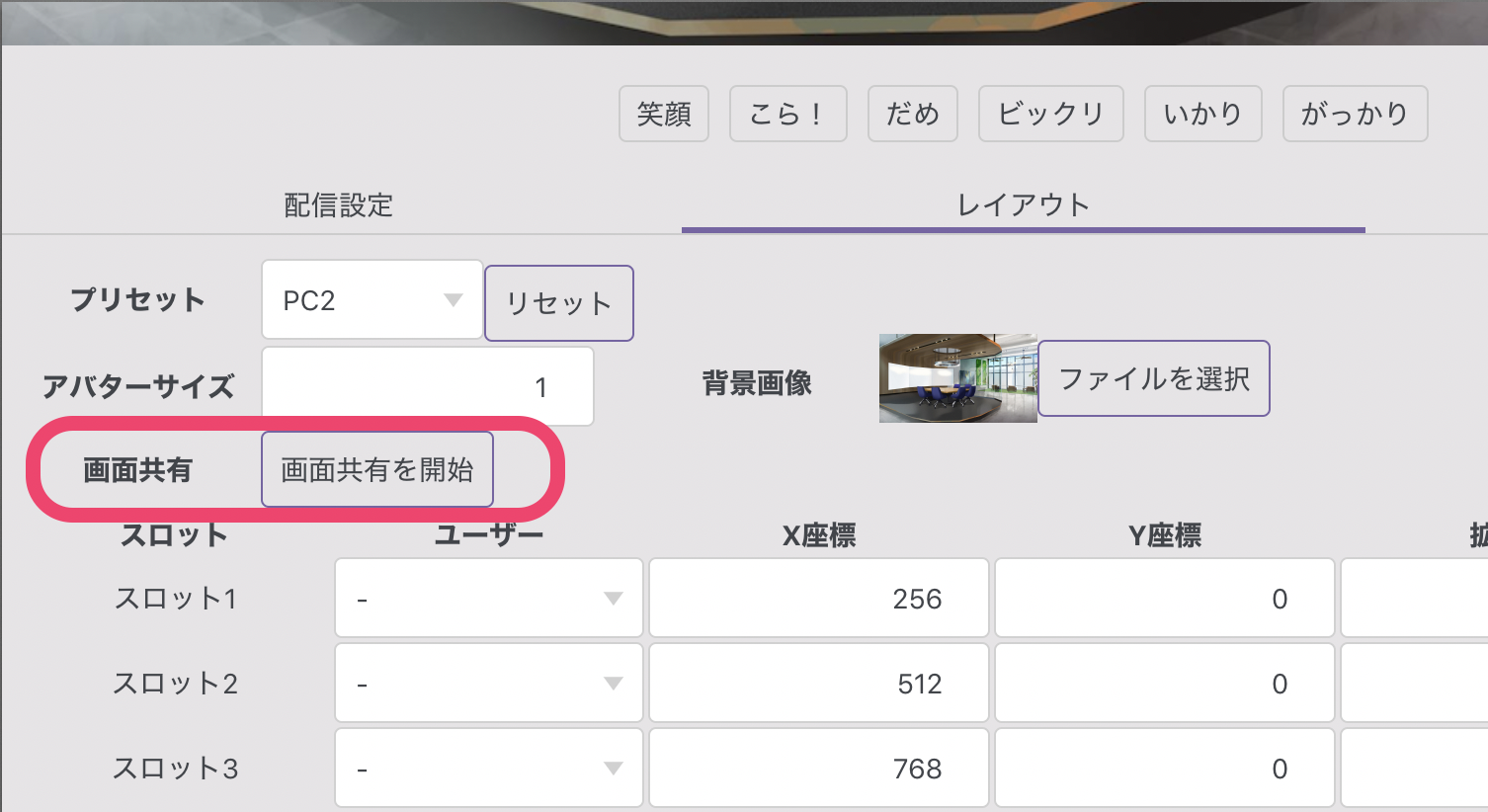
Task: Click スロット1 X座標 field showing 256
Action: [818, 599]
